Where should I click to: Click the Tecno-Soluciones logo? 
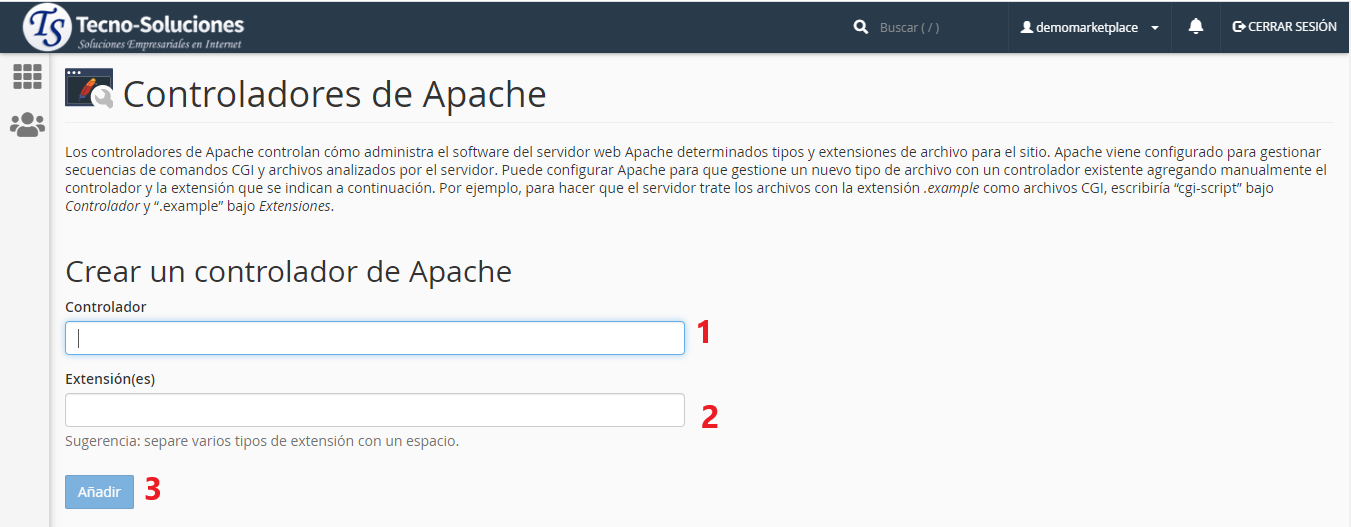[134, 27]
